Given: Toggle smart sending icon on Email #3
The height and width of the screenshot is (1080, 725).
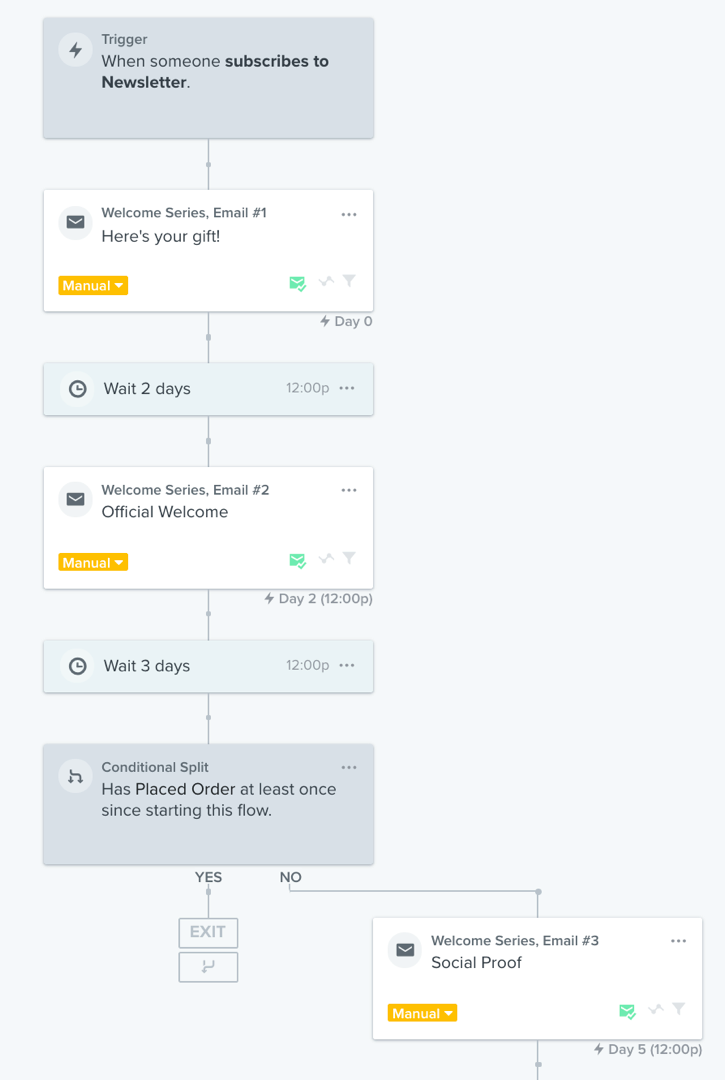Looking at the screenshot, I should [627, 1011].
